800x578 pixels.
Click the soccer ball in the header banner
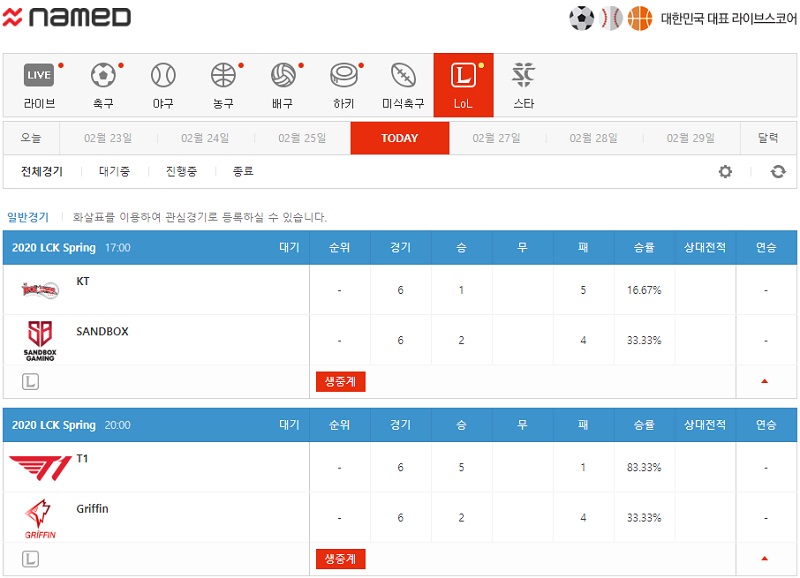(582, 18)
